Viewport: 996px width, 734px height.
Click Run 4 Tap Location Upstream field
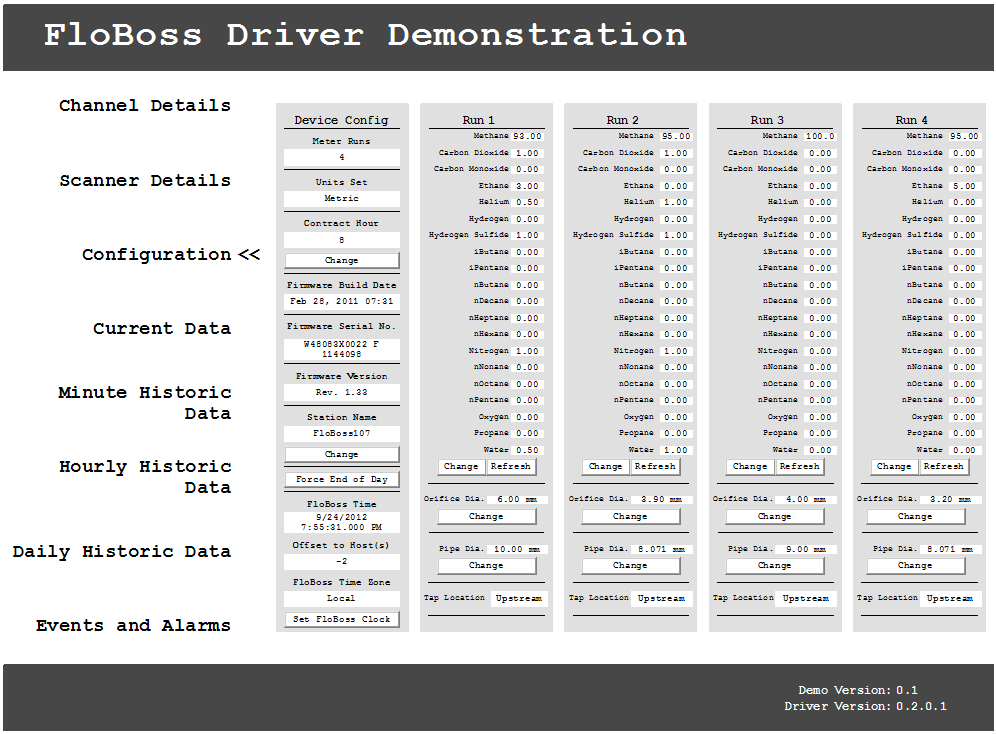(950, 599)
